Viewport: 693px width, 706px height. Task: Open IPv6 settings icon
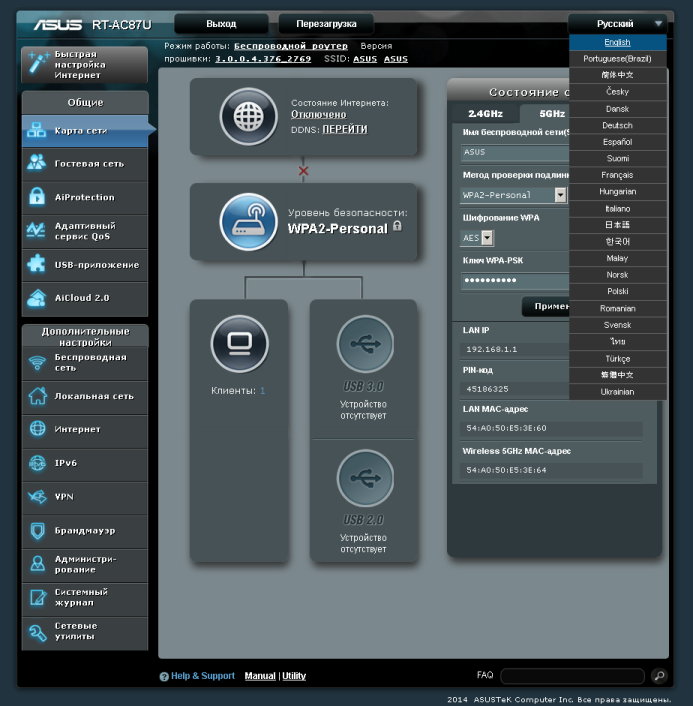pos(37,463)
